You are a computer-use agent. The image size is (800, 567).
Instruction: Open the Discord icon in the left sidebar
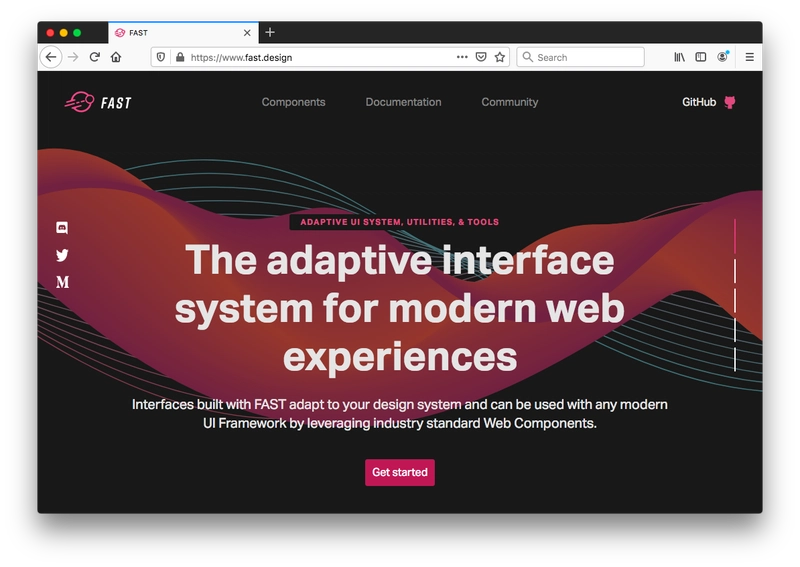click(x=62, y=228)
